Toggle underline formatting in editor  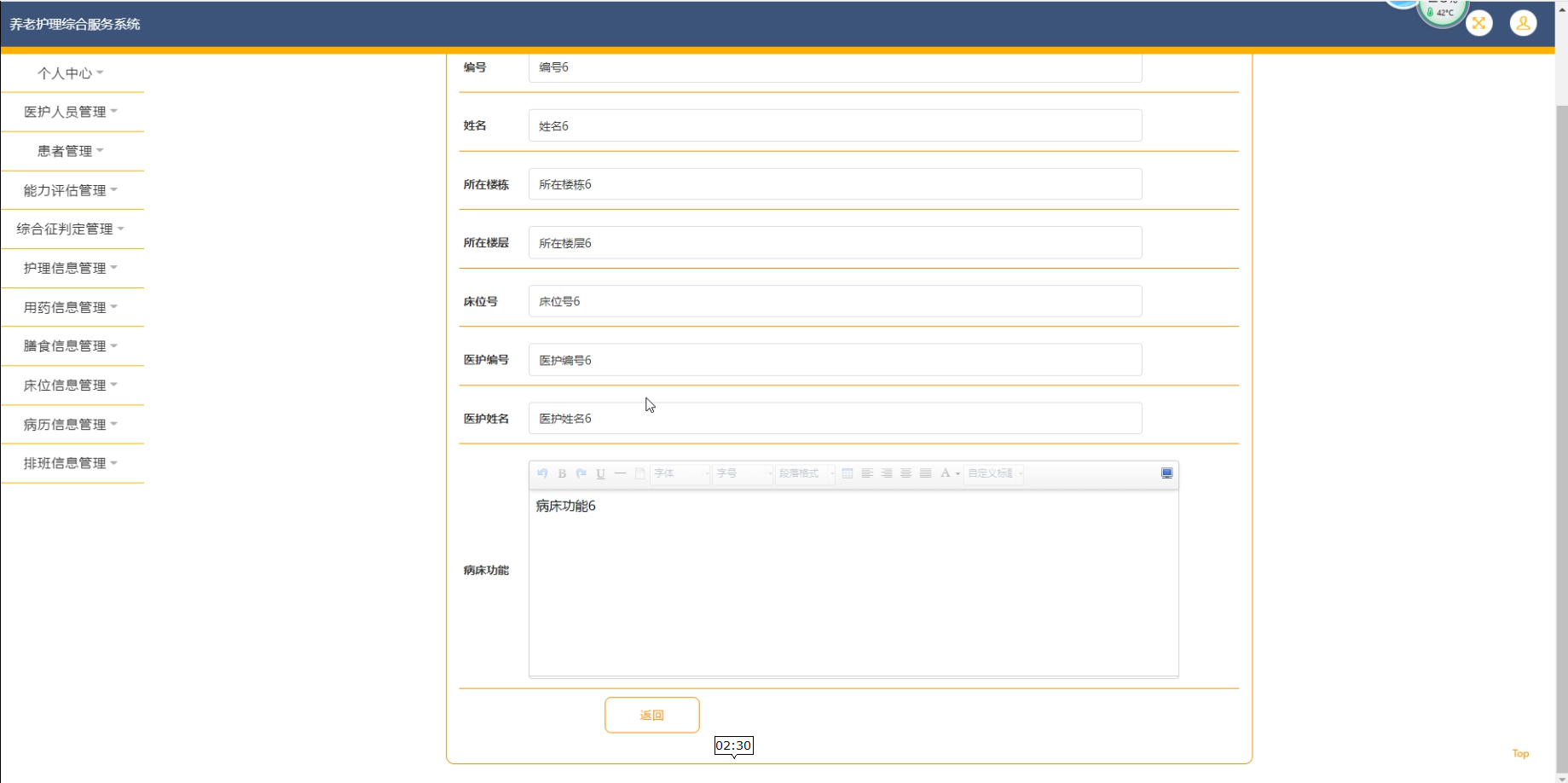tap(600, 473)
